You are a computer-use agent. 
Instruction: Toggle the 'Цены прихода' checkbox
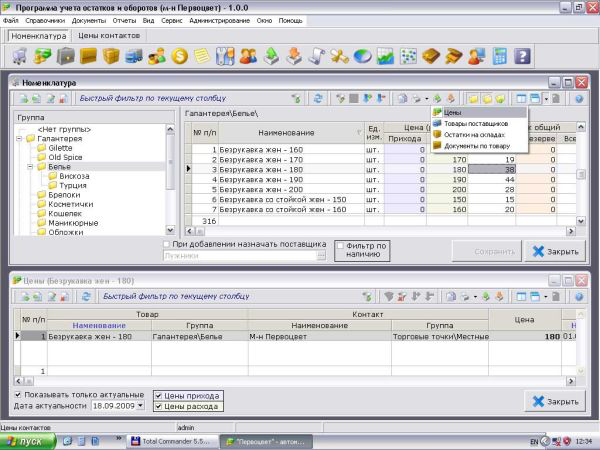[158, 396]
